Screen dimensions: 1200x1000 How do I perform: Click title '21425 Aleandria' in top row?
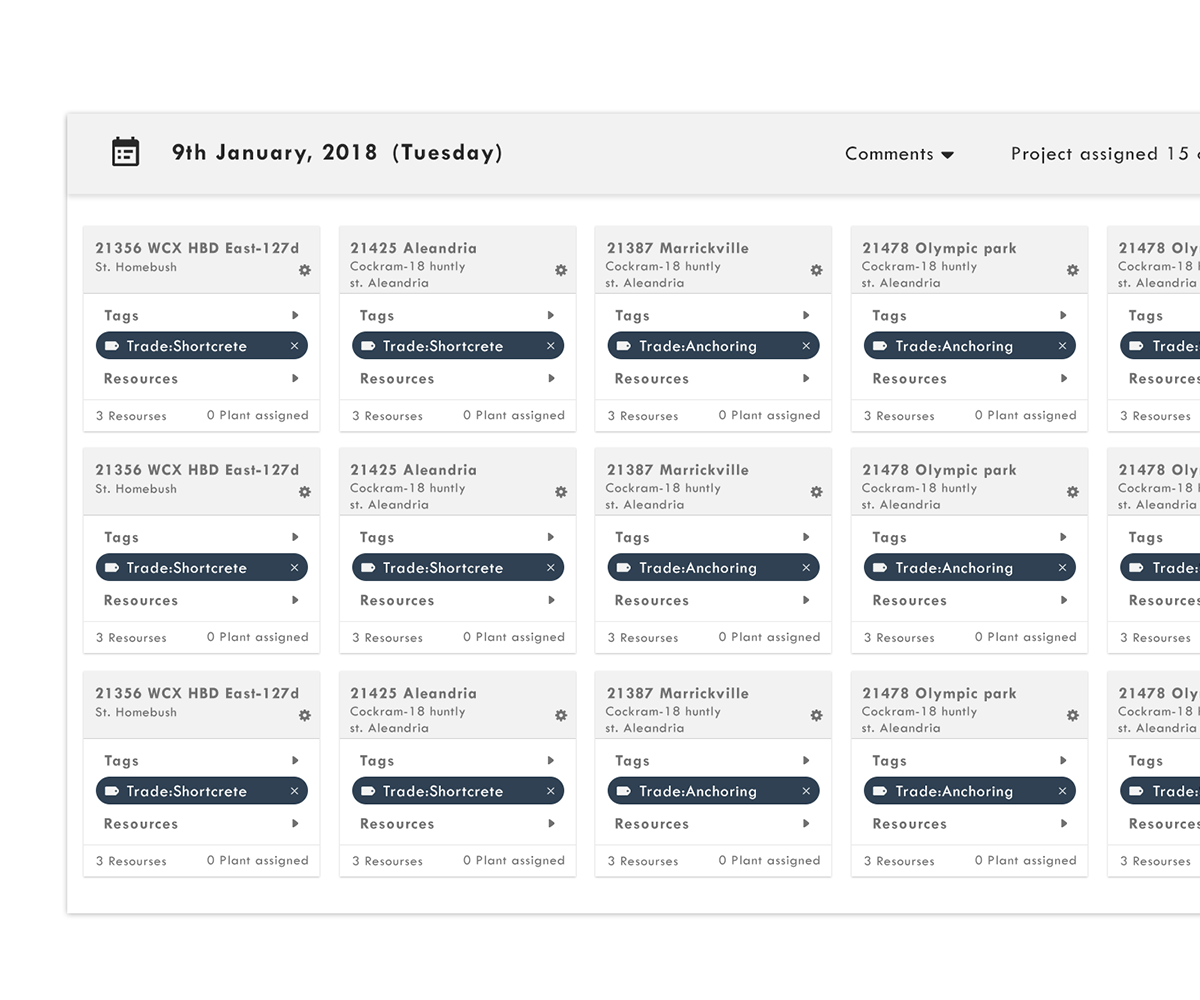[414, 248]
